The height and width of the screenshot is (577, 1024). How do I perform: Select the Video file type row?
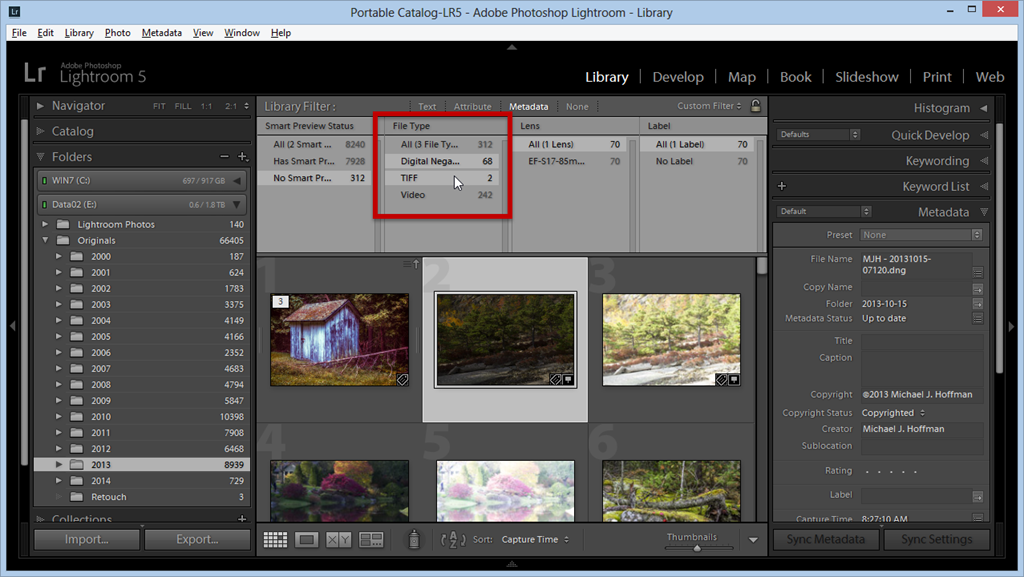click(x=441, y=195)
